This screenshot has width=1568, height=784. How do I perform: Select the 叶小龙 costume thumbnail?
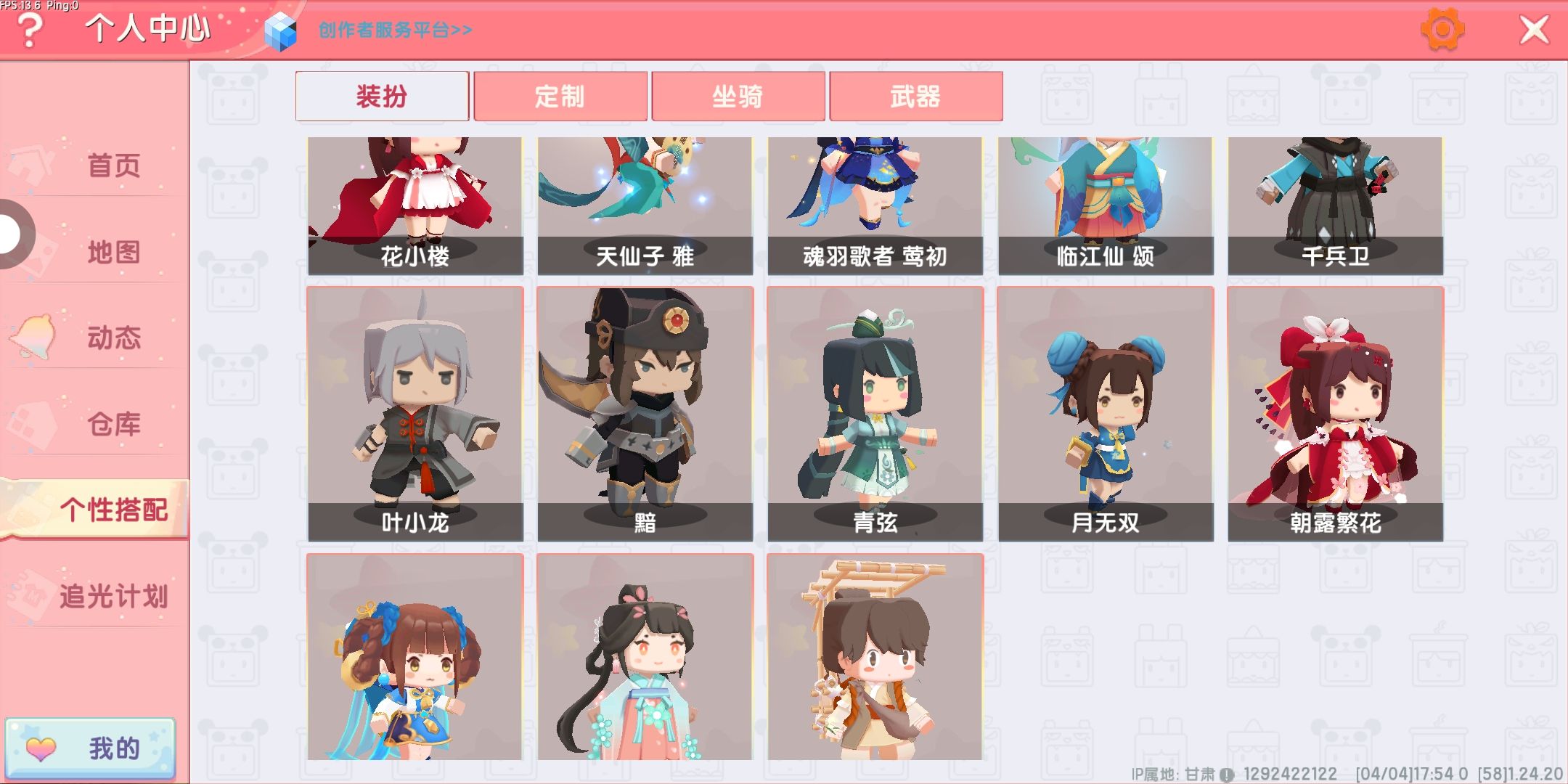(x=415, y=414)
